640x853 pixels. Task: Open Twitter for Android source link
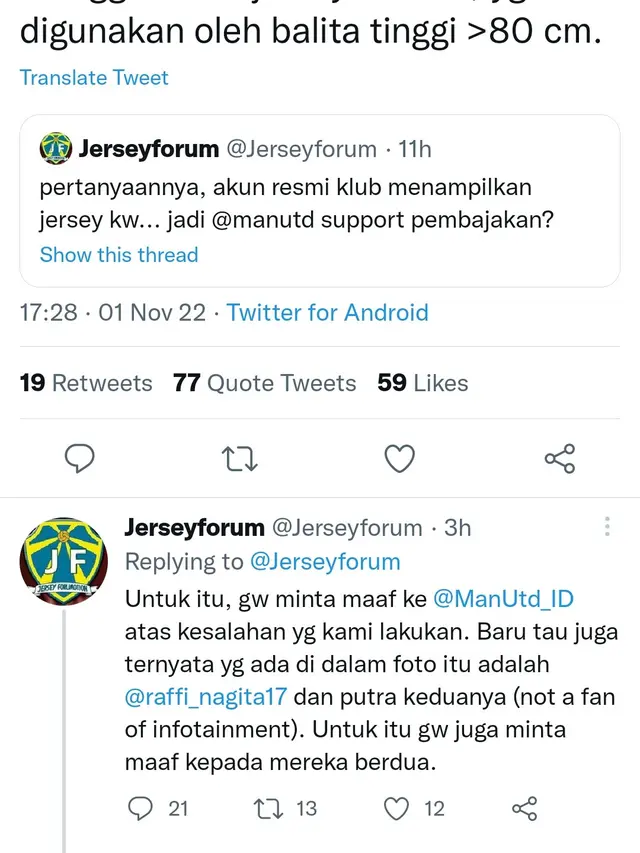[x=327, y=312]
